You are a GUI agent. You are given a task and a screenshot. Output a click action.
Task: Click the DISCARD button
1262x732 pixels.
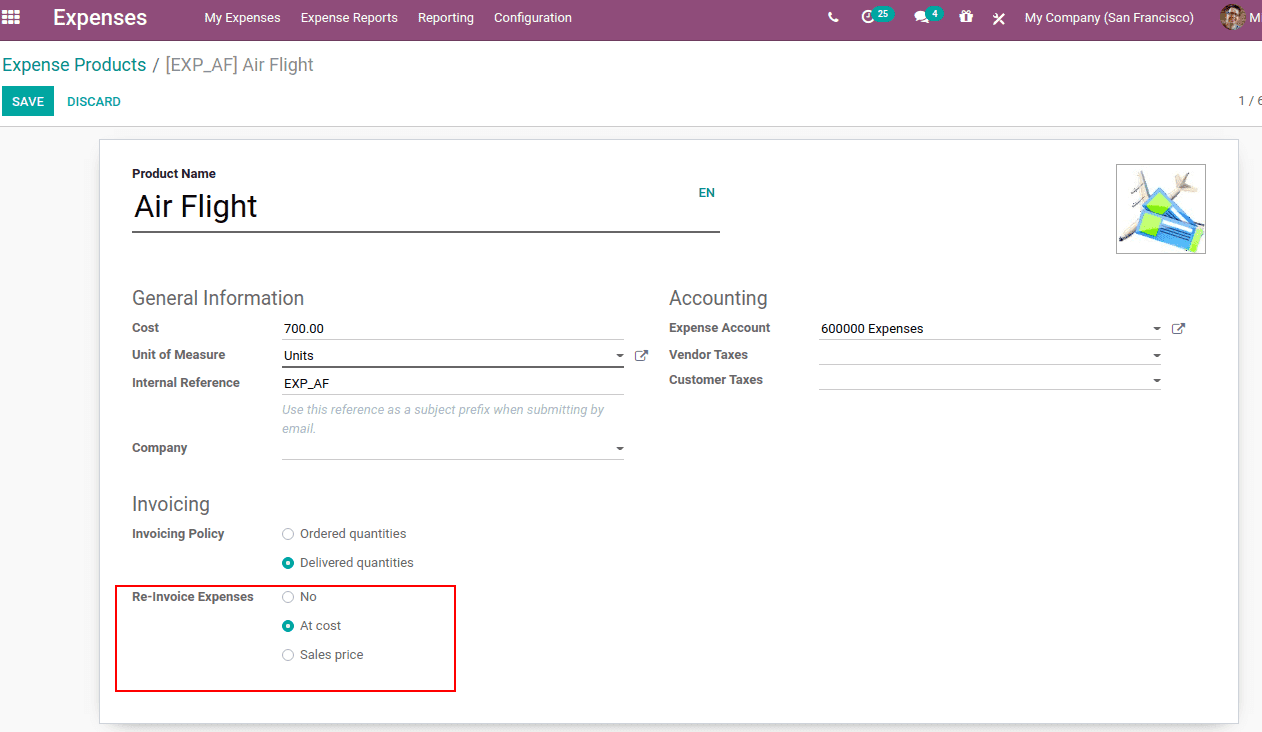click(x=94, y=102)
